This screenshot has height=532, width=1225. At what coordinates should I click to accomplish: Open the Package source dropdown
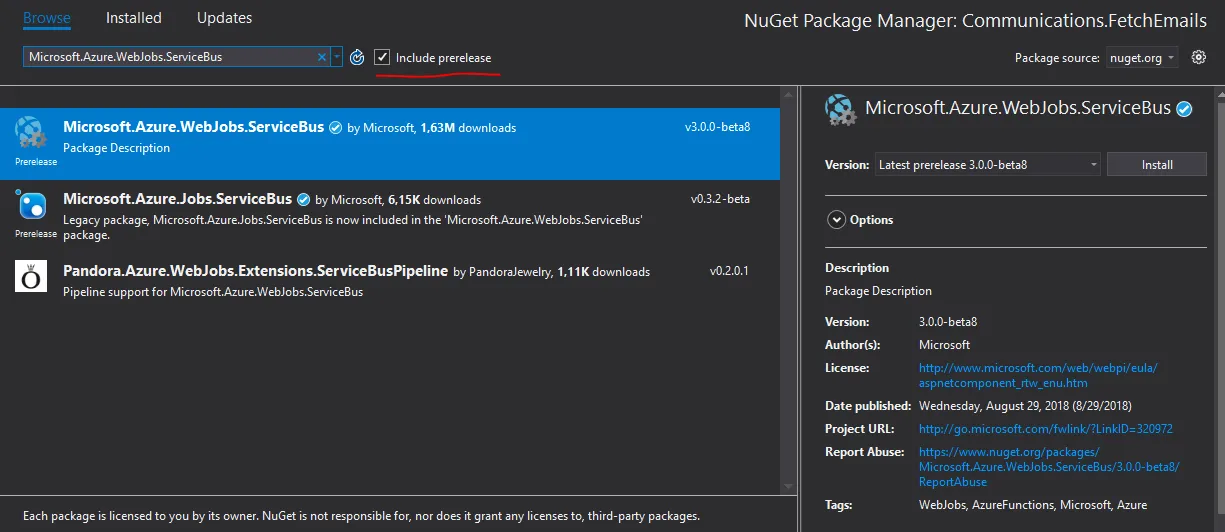[x=1142, y=58]
